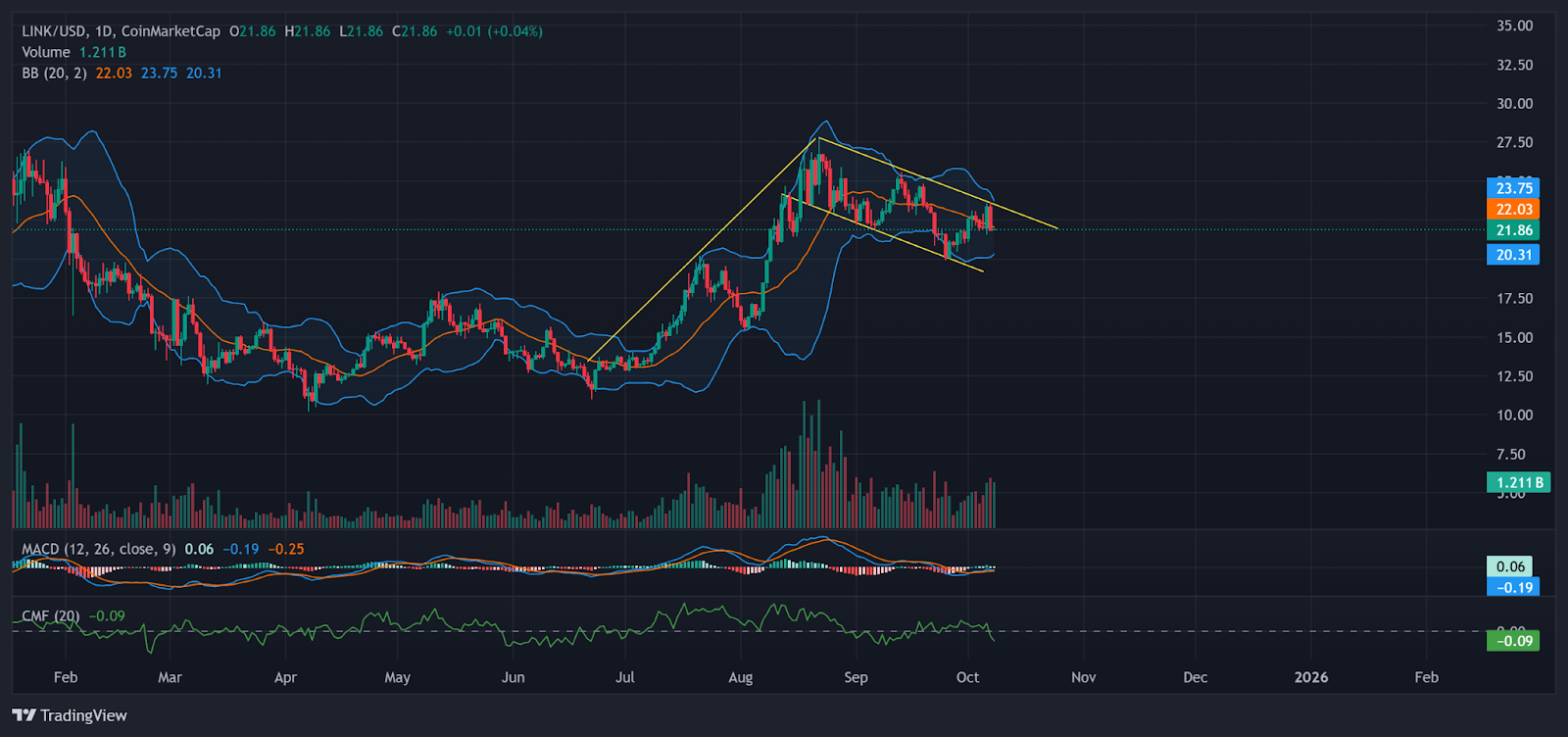Select the green -0.09 CMF axis tag
The width and height of the screenshot is (1568, 737).
pos(1513,641)
